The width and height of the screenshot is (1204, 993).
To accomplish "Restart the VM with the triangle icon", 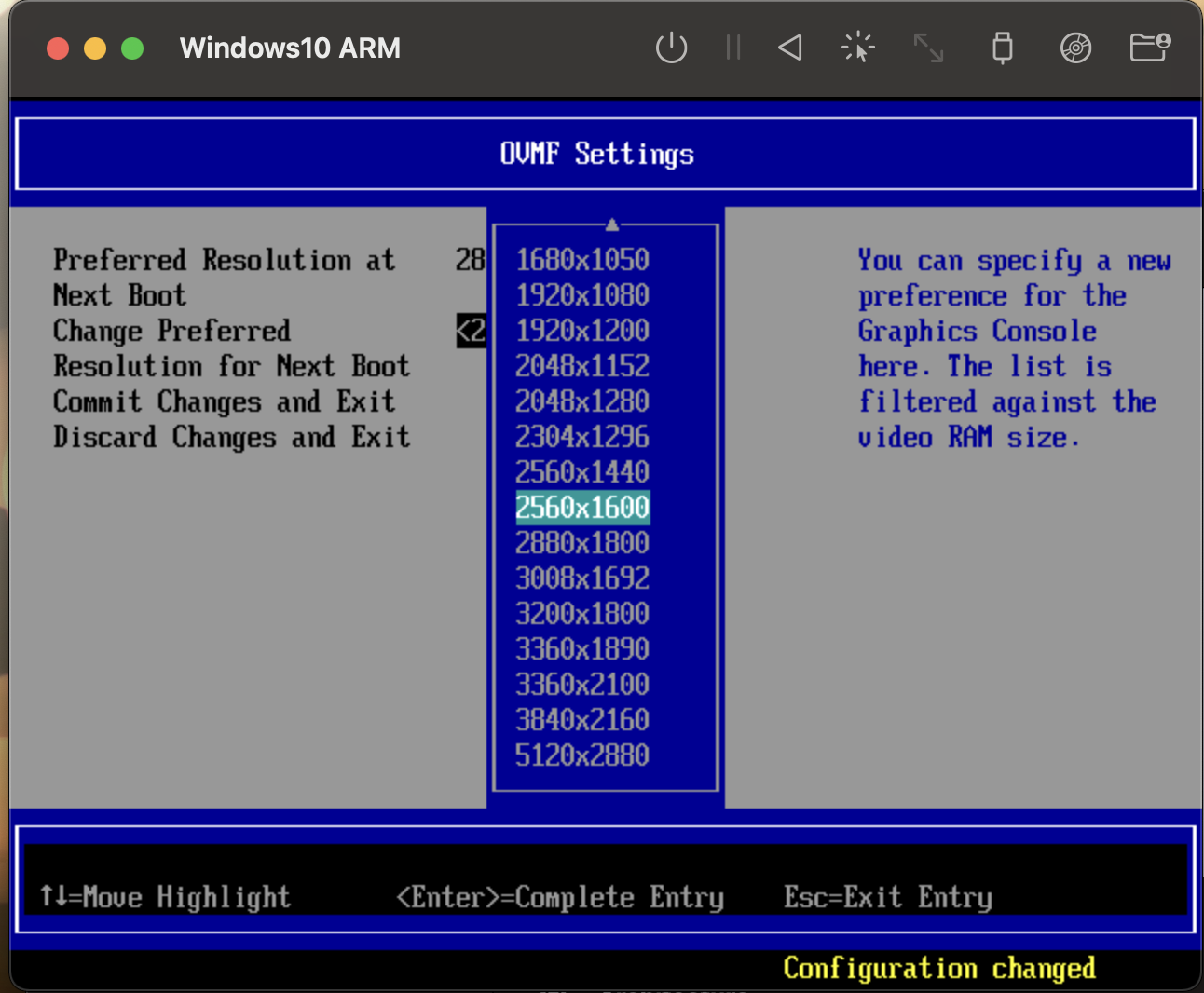I will (x=790, y=48).
